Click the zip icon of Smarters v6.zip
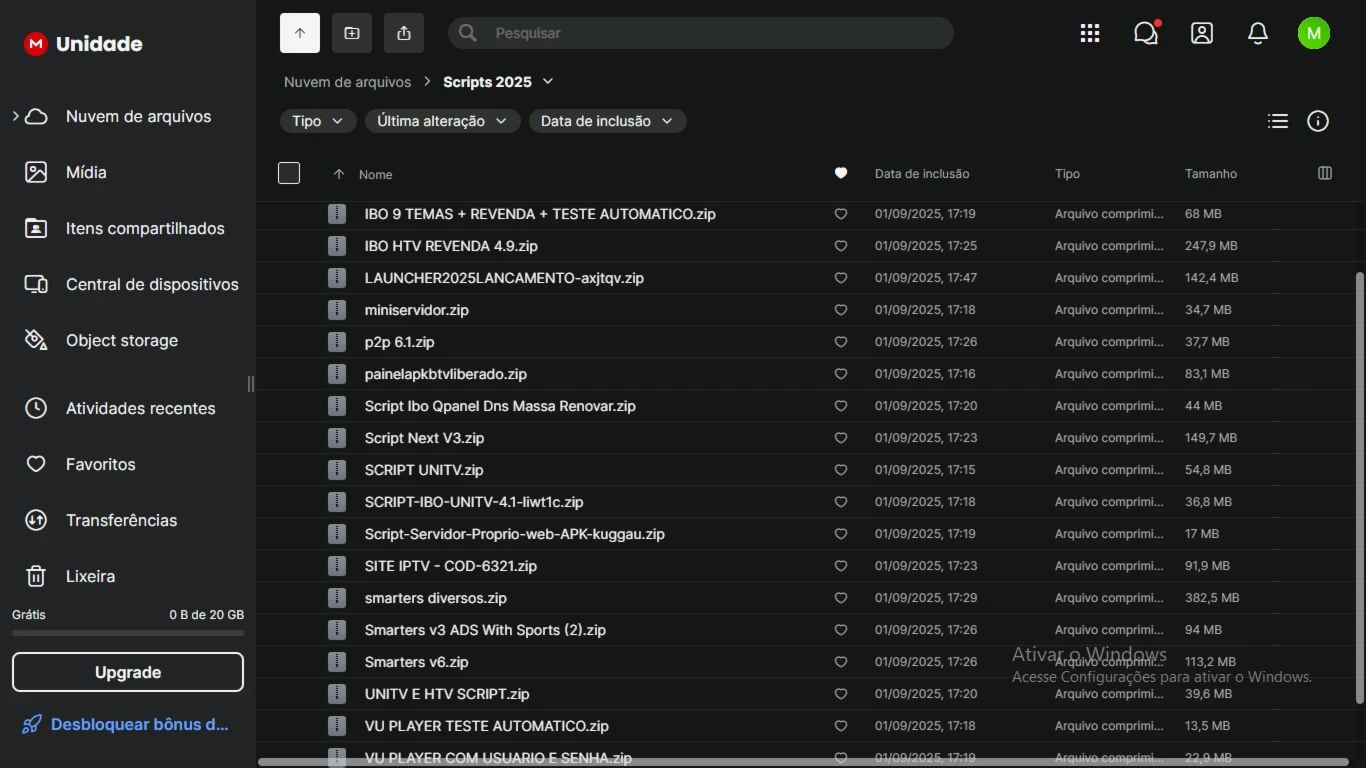This screenshot has height=768, width=1366. (337, 662)
